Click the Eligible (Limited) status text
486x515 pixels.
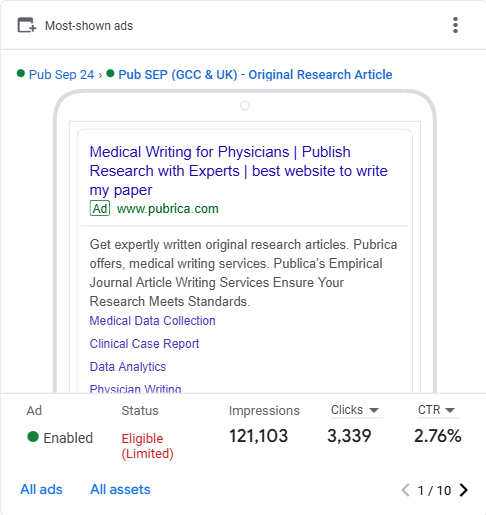click(x=147, y=446)
